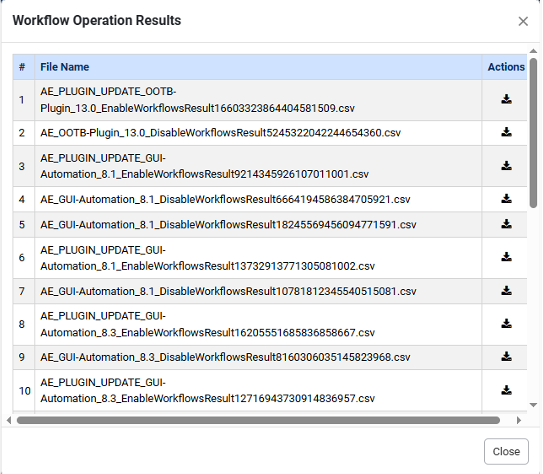Image resolution: width=543 pixels, height=474 pixels.
Task: Close the Workflow Operation Results dialog with X
Action: 523,21
